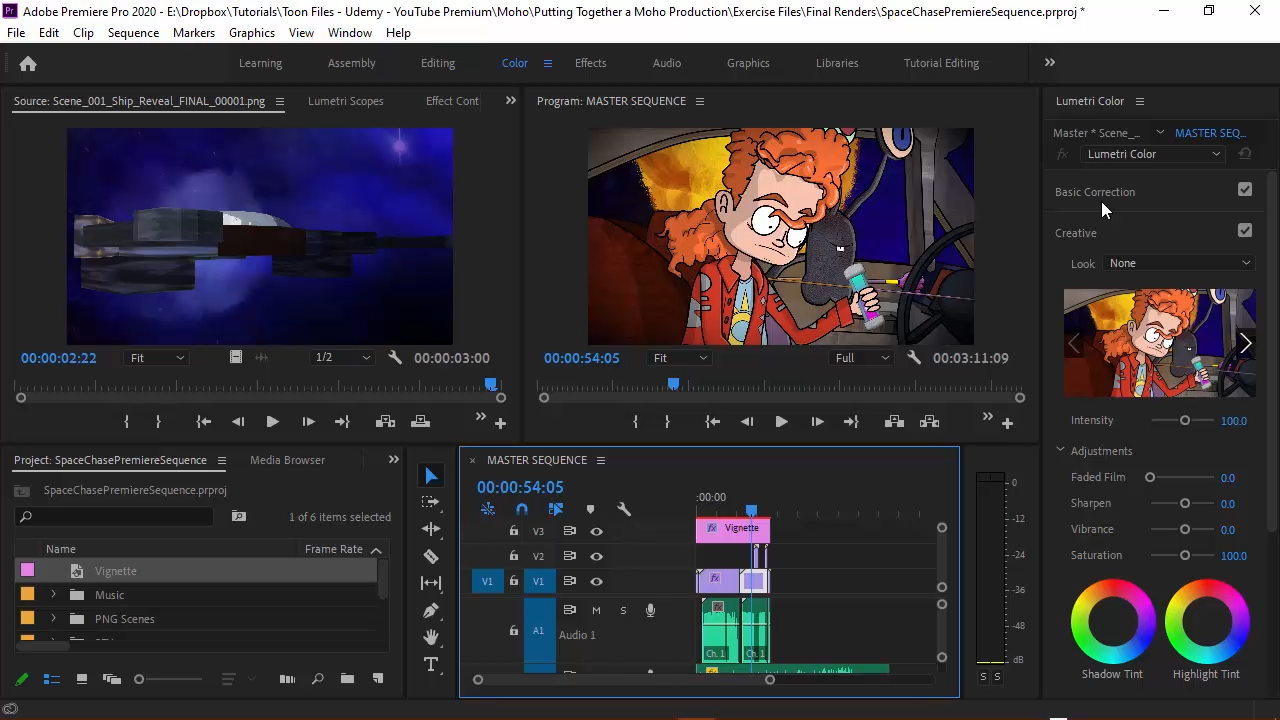Hide track V3 with the eye icon
The image size is (1280, 720).
(596, 531)
